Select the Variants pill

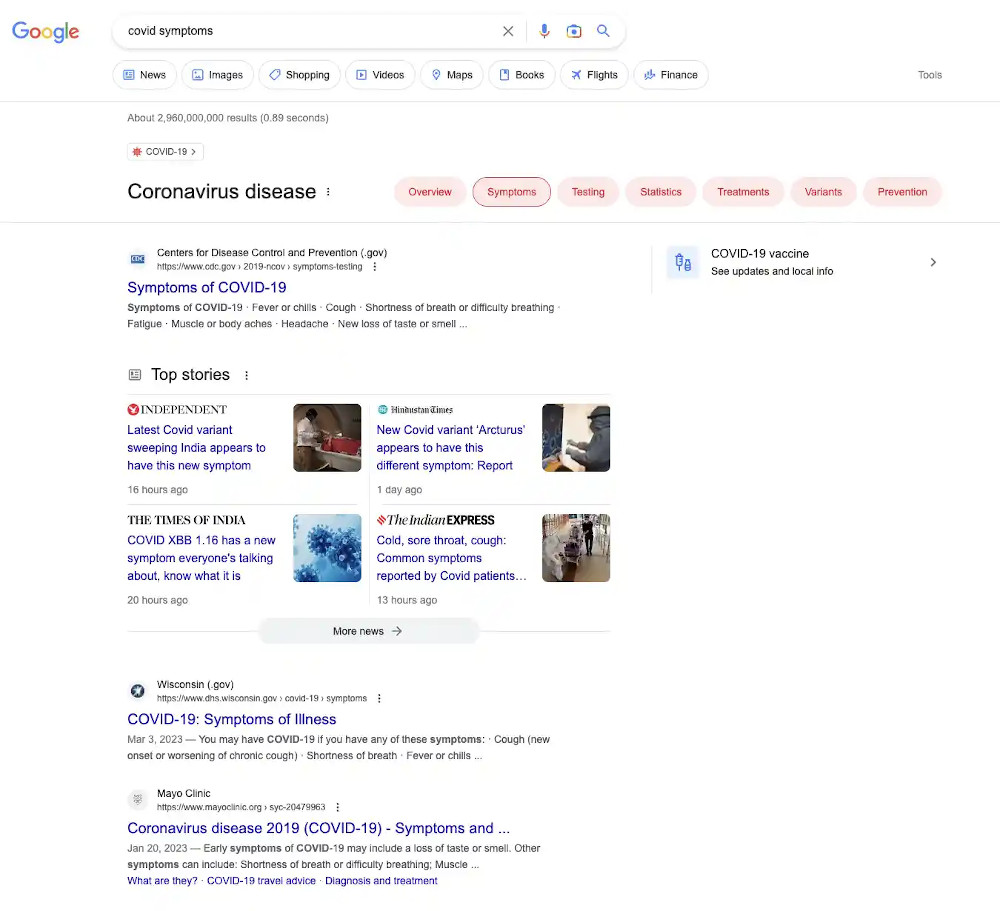click(823, 192)
